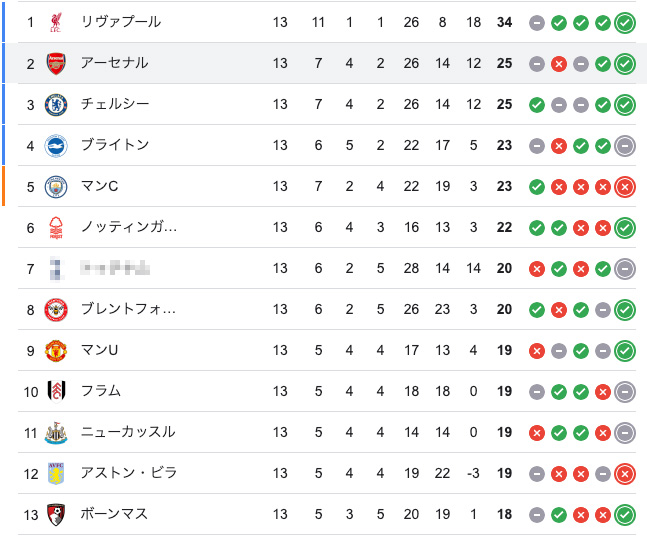Click ボーンマス's latest win result icon
Screen dimensions: 647x537
625,515
